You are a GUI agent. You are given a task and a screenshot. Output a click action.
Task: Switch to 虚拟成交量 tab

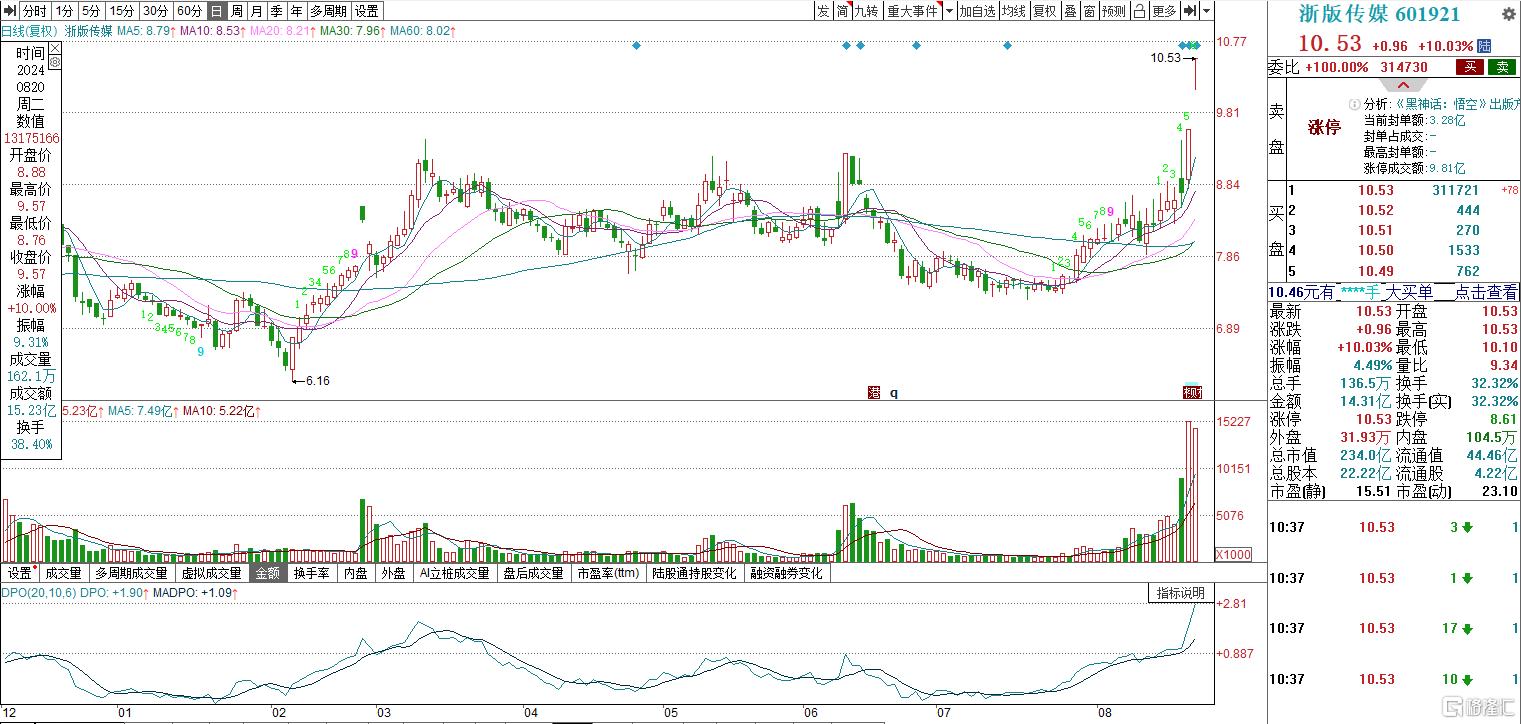210,573
